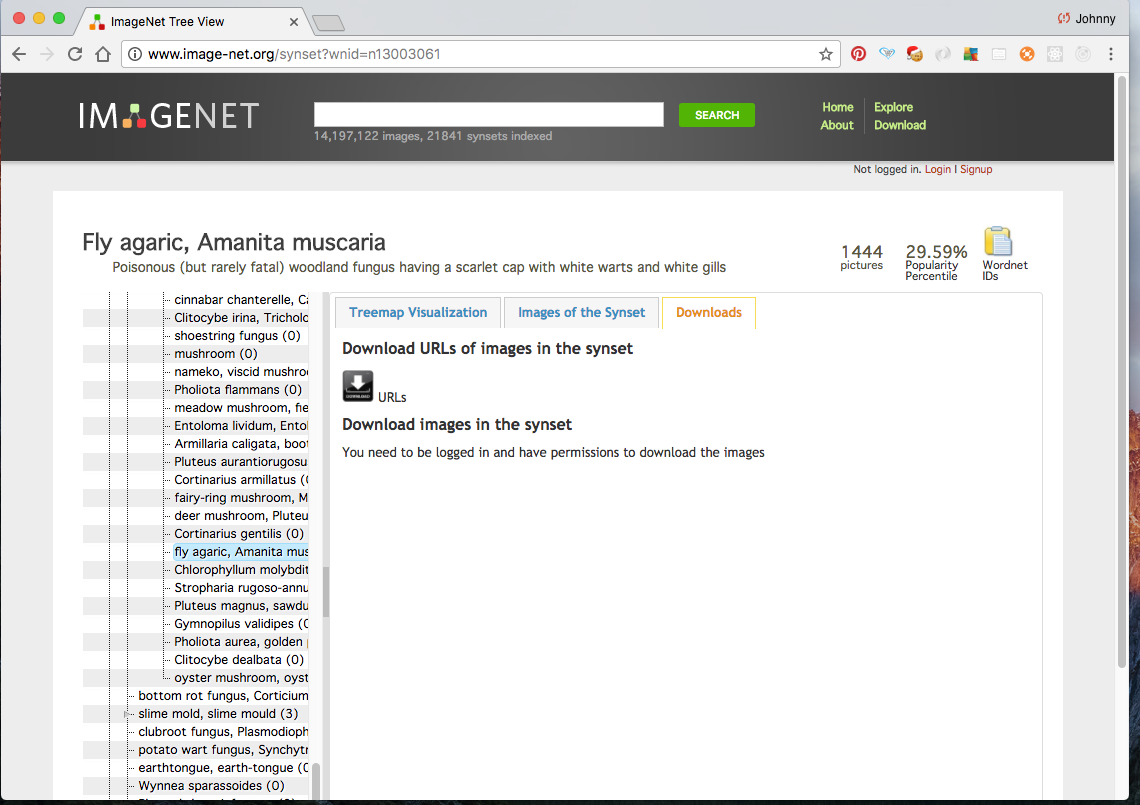The image size is (1140, 805).
Task: Click the ImageNet search text field
Action: pyautogui.click(x=489, y=115)
